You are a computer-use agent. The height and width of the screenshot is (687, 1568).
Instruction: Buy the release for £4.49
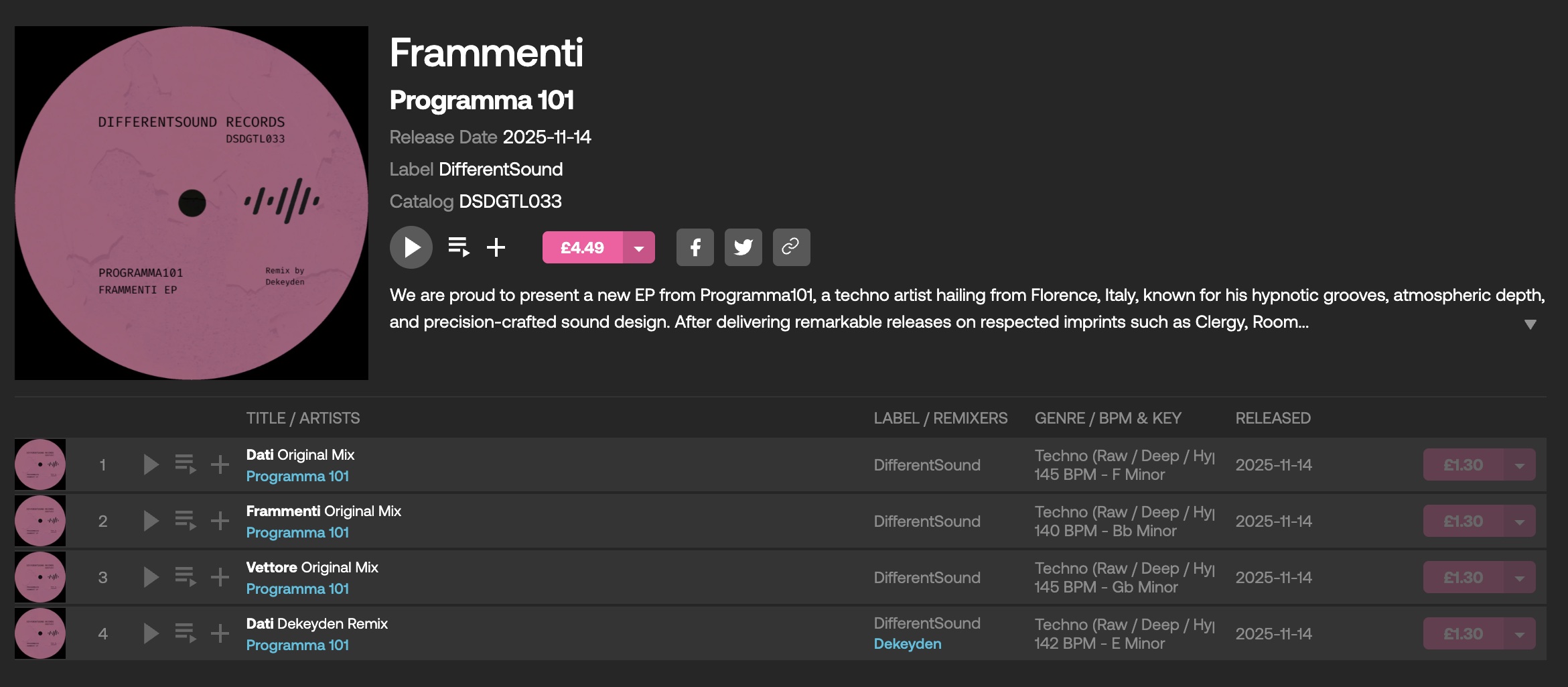(582, 248)
